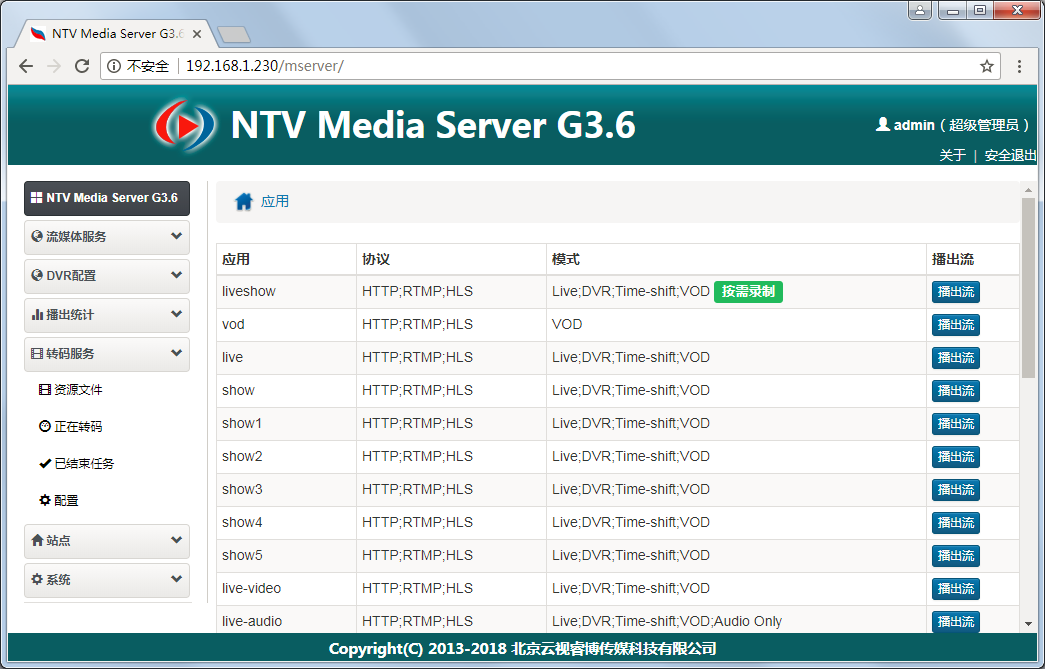Click the scrollbar up arrow
The image size is (1045, 669).
pos(1028,190)
